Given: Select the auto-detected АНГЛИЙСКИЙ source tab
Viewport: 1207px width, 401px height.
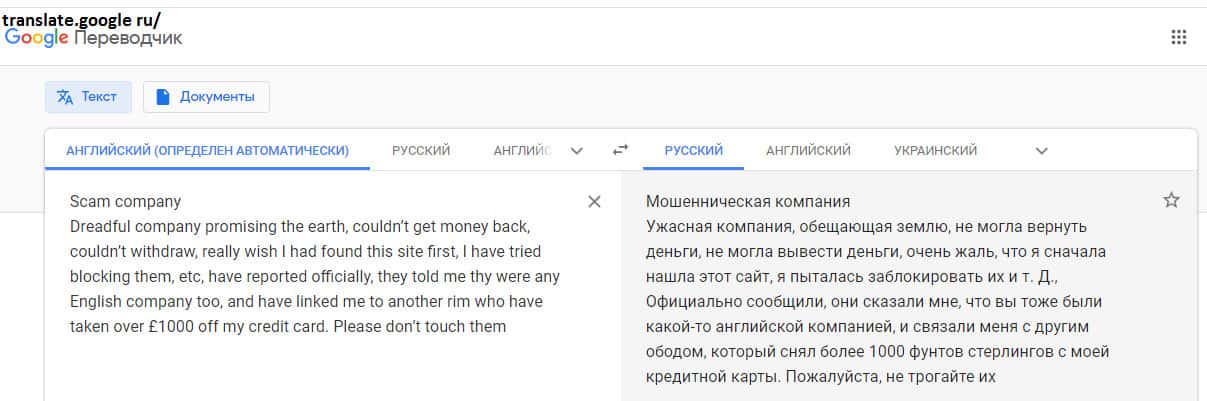Looking at the screenshot, I should [x=207, y=150].
